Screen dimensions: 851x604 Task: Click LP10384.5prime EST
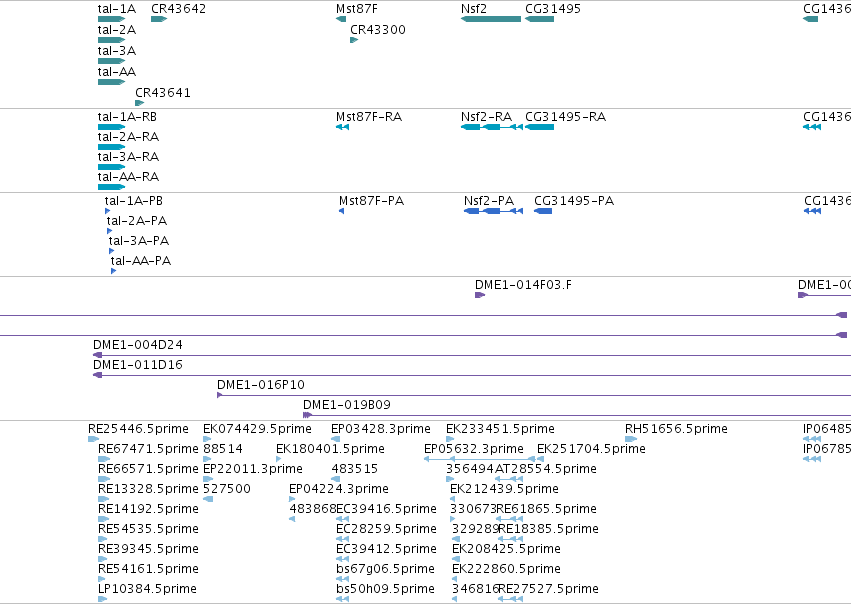[103, 599]
